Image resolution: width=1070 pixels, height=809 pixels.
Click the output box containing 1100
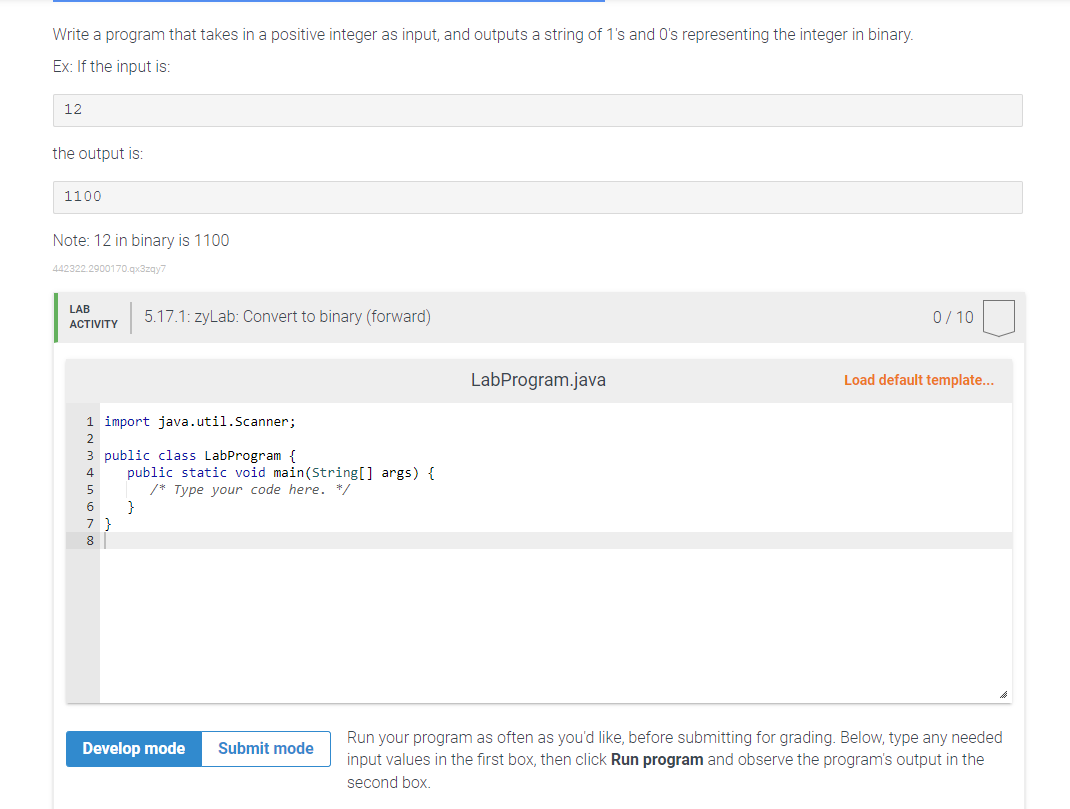[537, 197]
